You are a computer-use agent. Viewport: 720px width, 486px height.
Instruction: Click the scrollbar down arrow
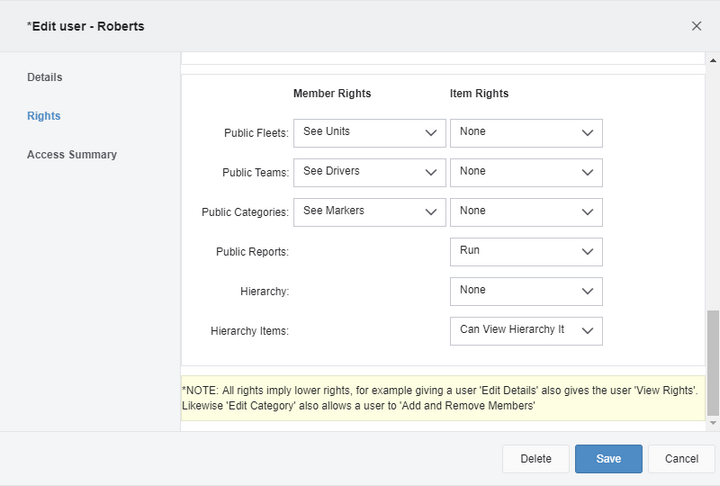pos(713,423)
